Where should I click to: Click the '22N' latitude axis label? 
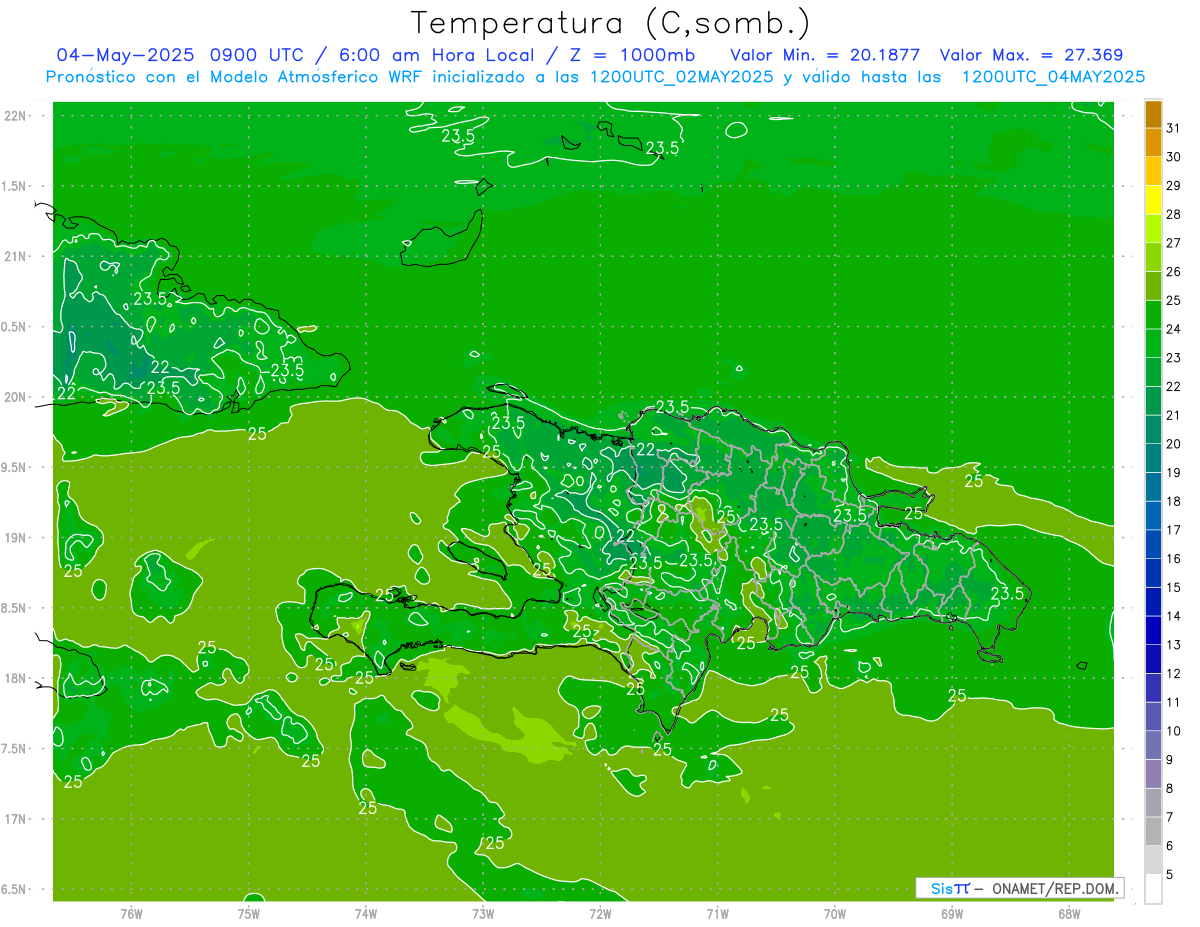17,116
